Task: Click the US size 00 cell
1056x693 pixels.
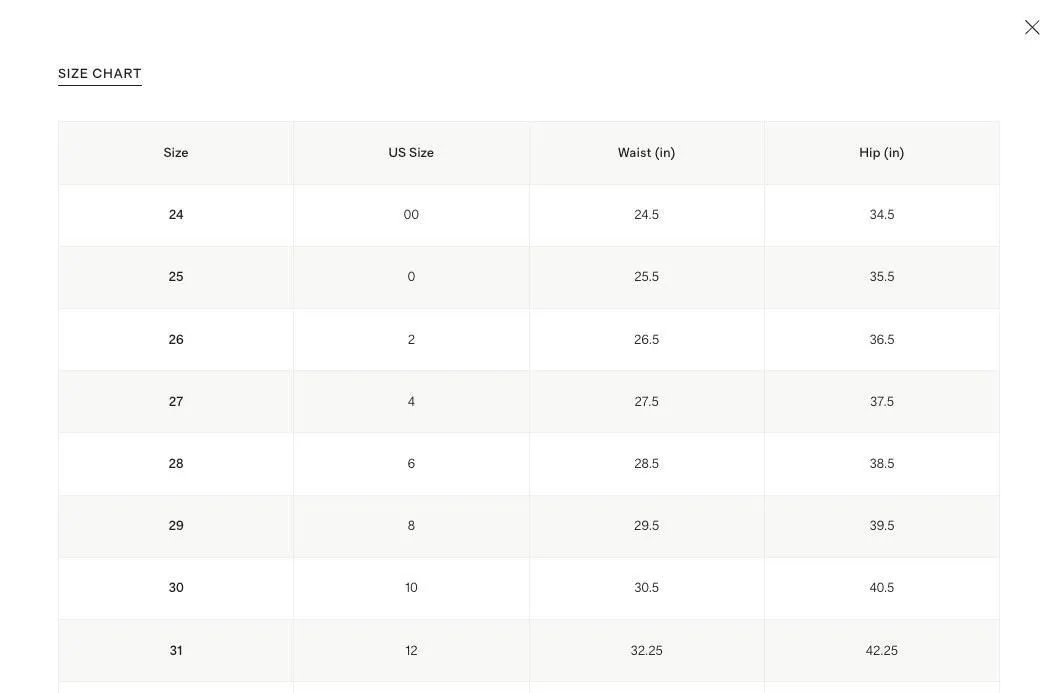Action: coord(411,215)
